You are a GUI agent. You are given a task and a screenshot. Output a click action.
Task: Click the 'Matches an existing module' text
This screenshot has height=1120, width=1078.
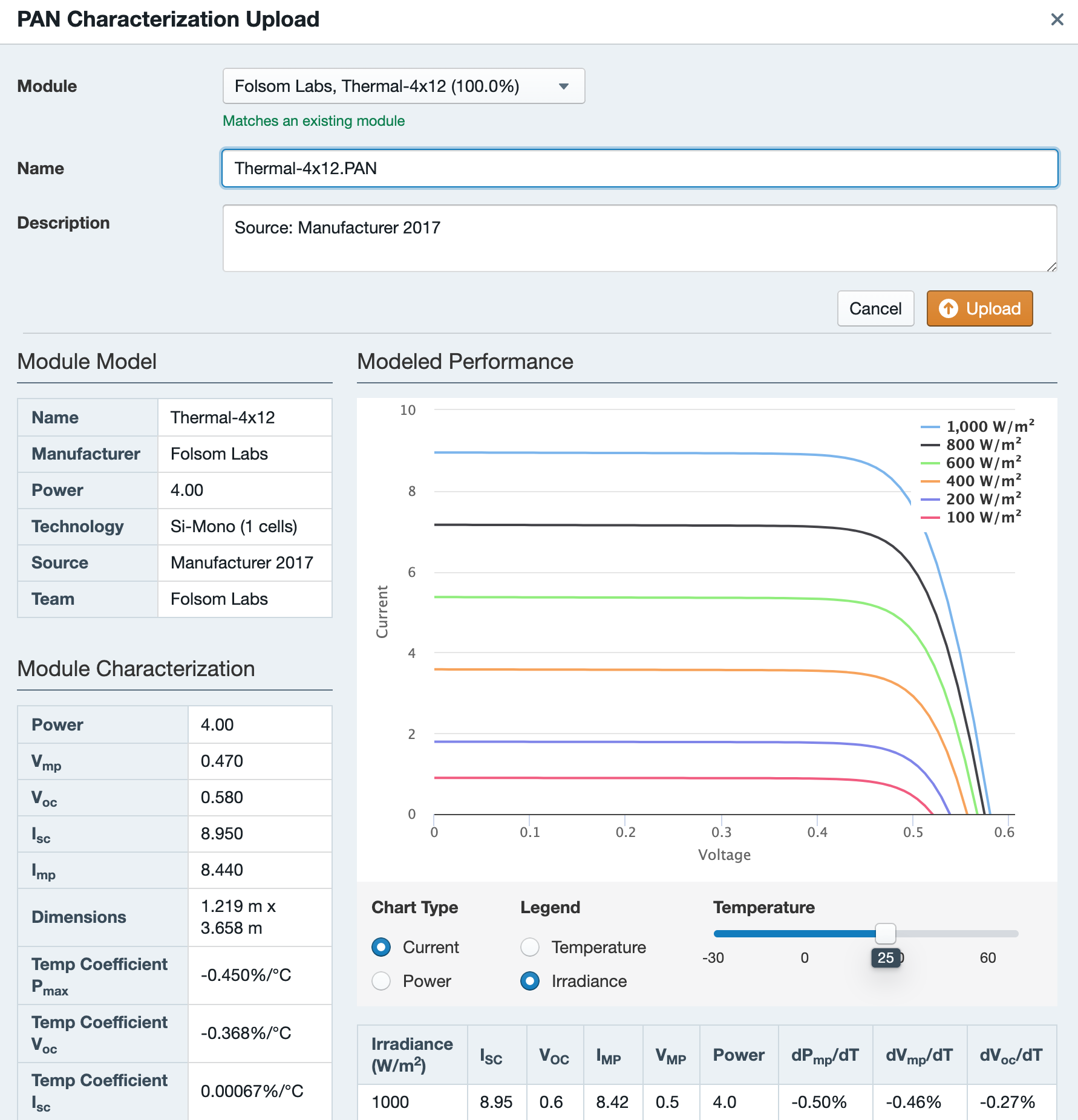point(314,121)
